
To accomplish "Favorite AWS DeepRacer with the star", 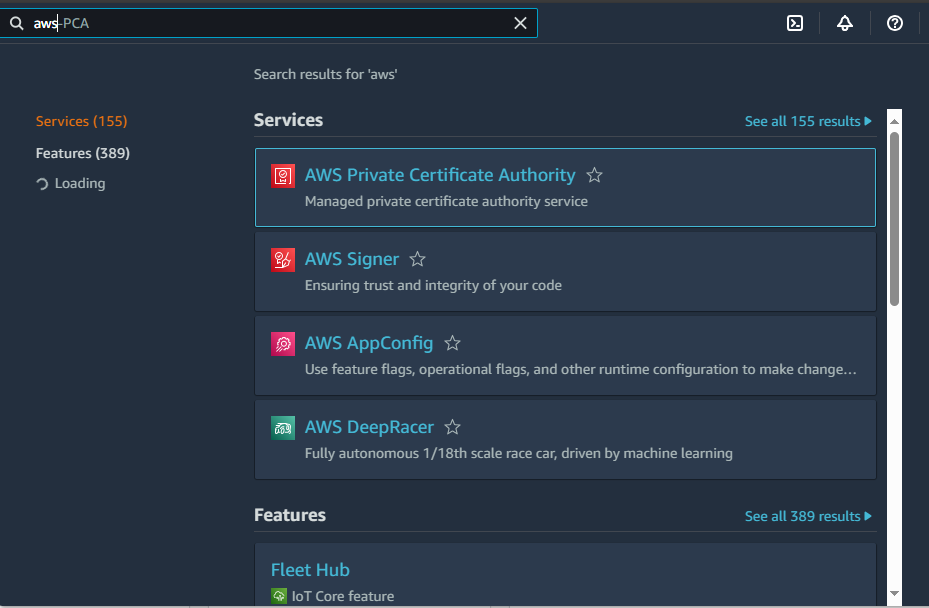I will tap(453, 427).
